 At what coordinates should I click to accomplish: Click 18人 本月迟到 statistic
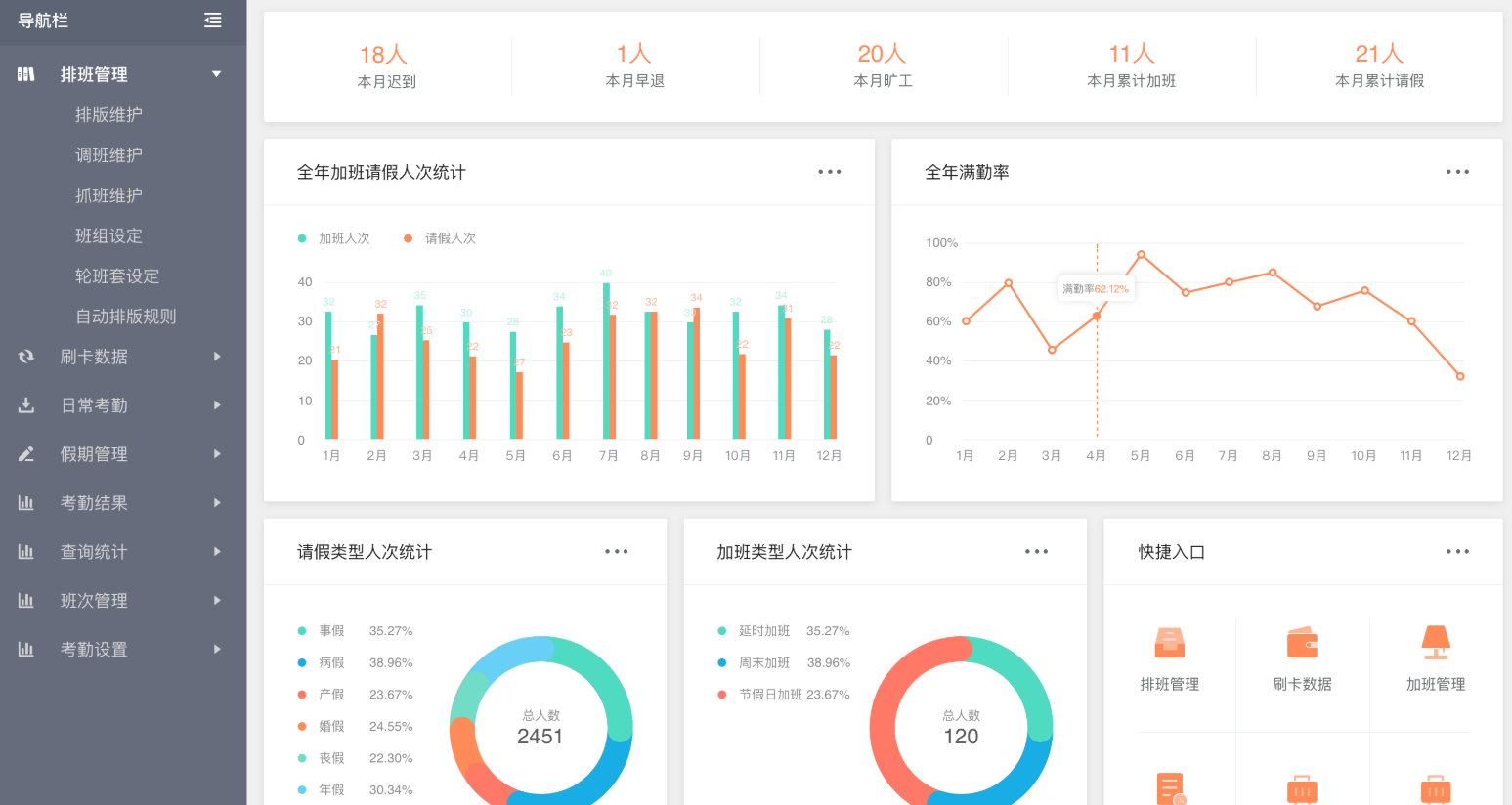(387, 66)
